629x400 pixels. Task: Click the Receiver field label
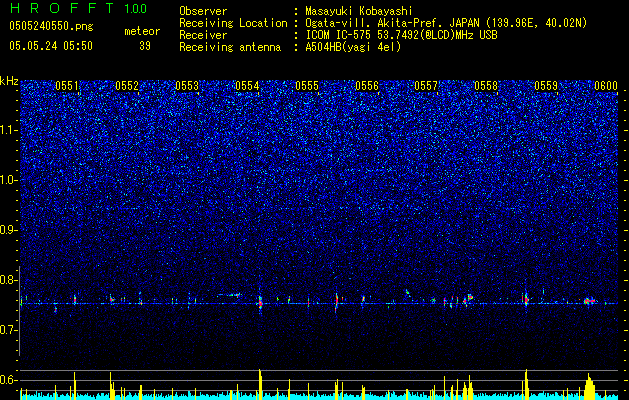tap(203, 35)
